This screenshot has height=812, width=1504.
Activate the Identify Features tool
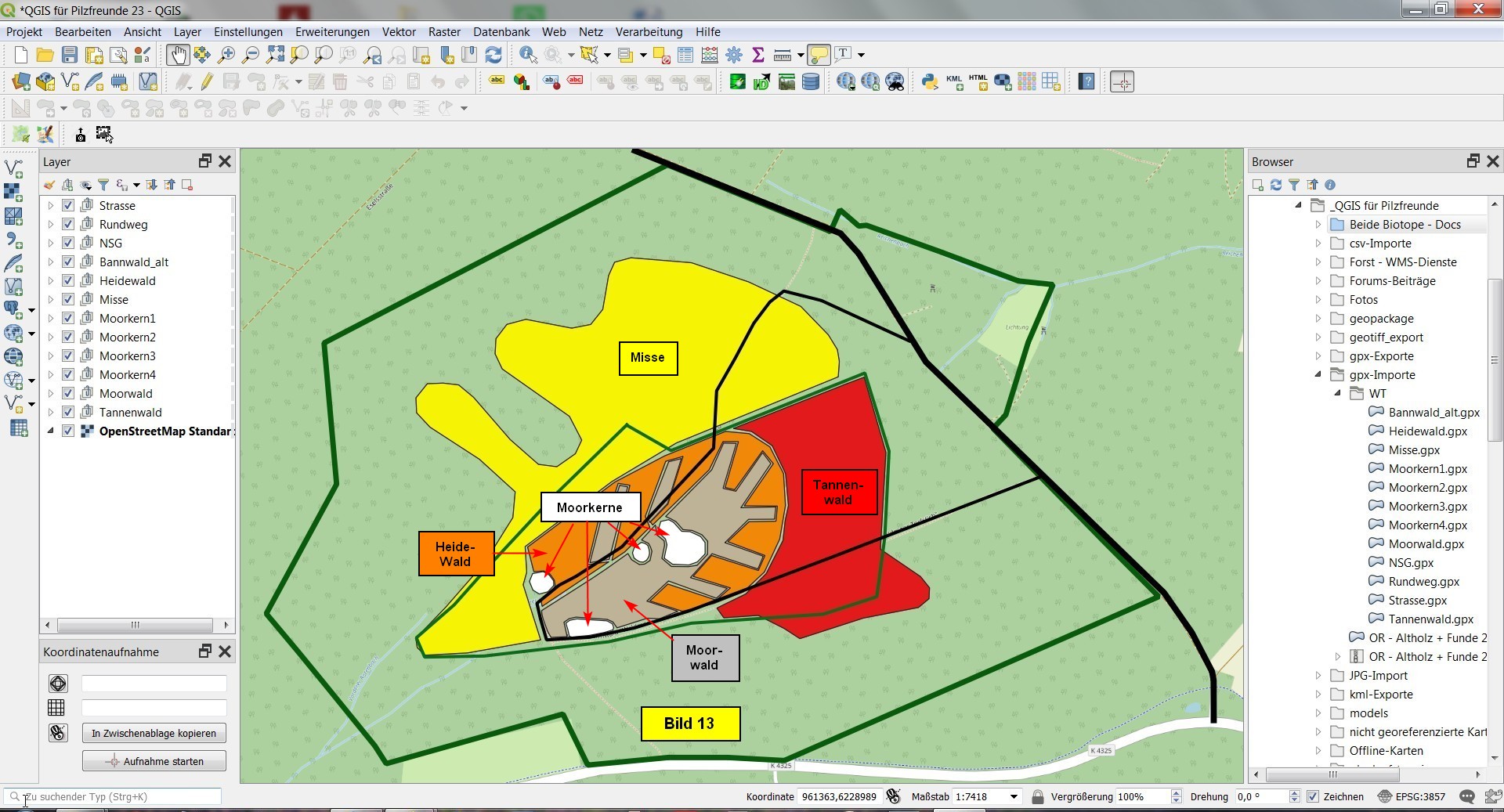pos(528,55)
